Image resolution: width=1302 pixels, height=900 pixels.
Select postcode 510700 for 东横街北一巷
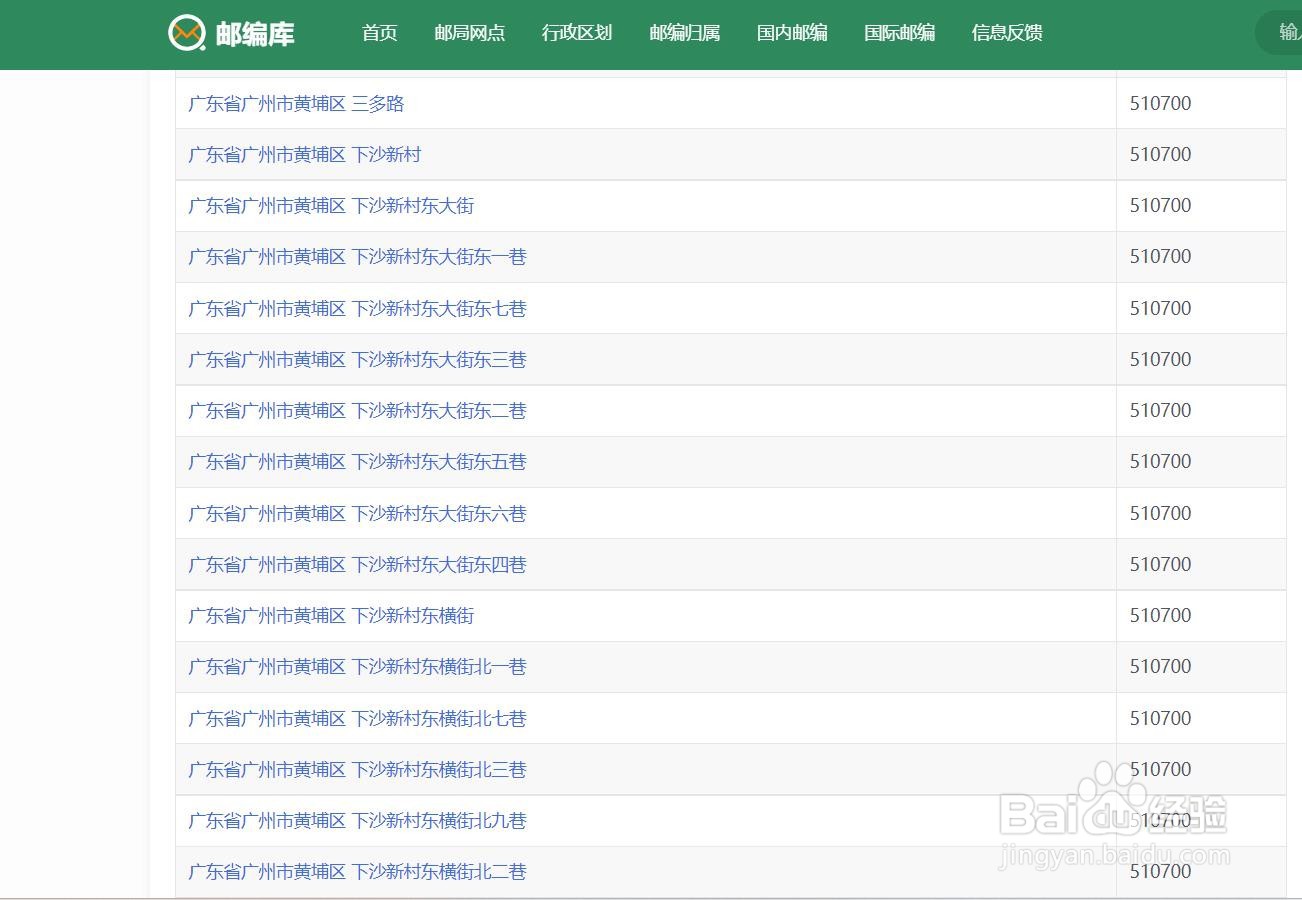(x=1160, y=666)
